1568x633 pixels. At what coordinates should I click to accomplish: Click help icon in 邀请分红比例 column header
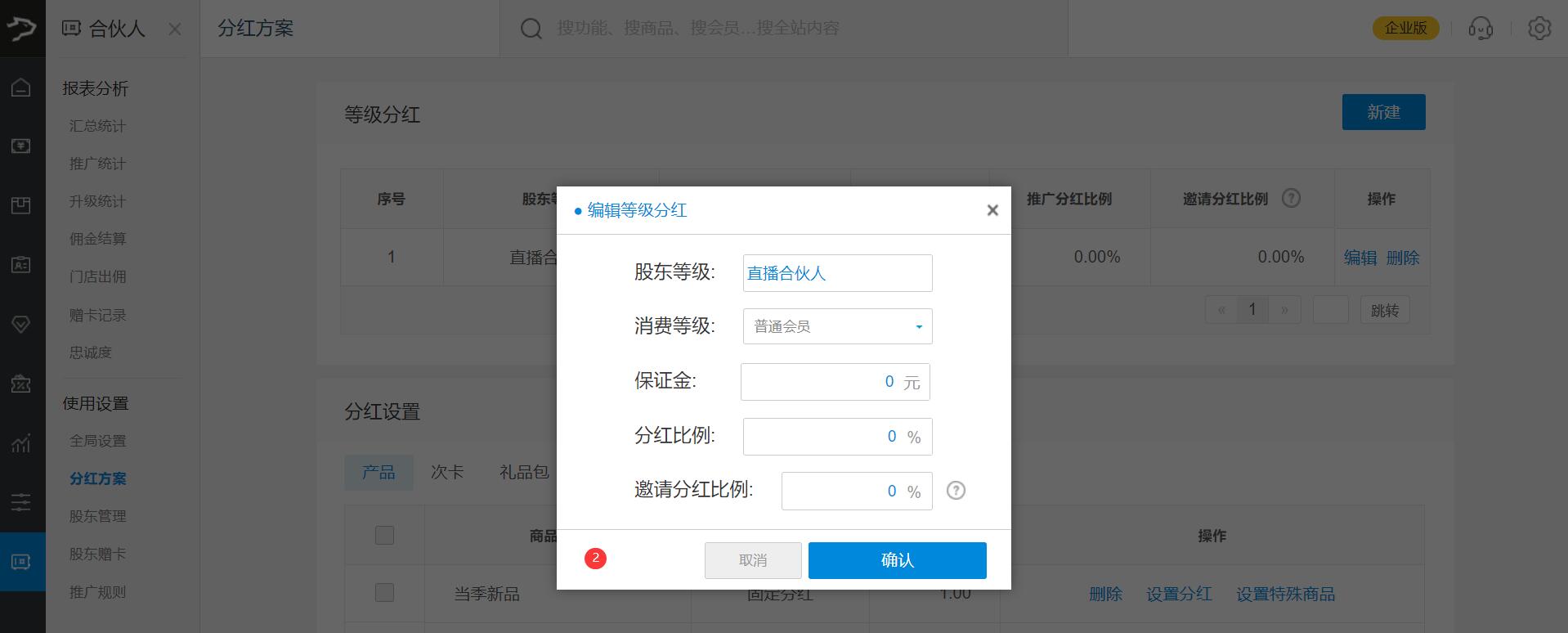click(x=1291, y=199)
